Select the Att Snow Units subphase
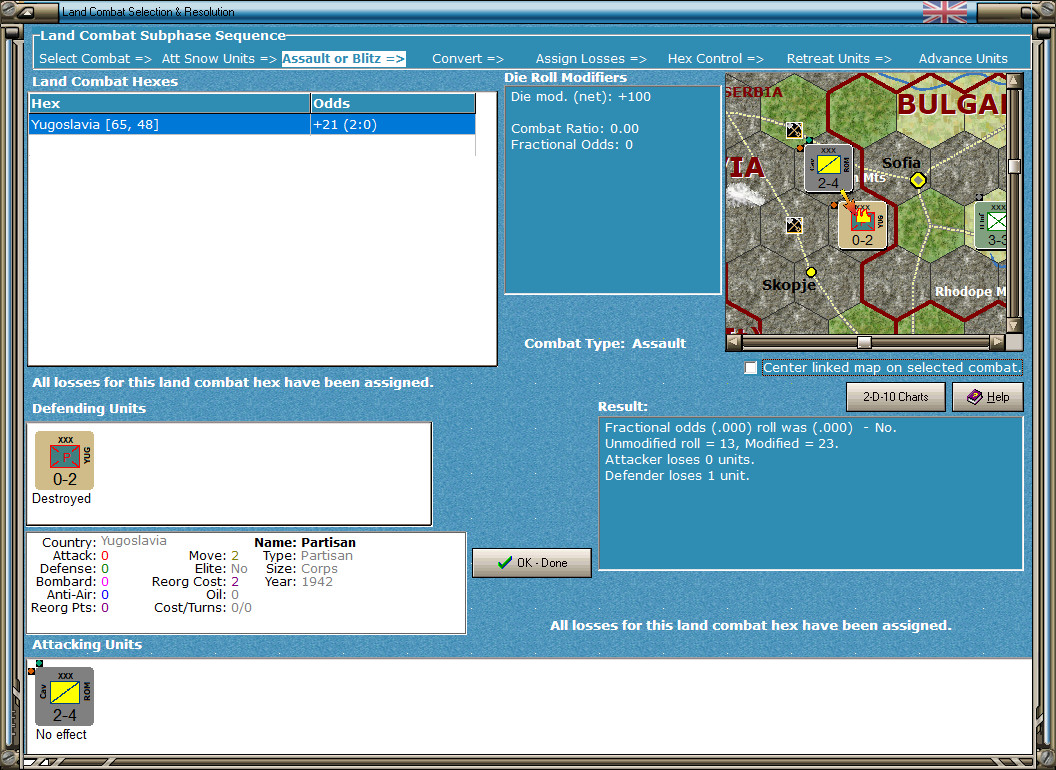The width and height of the screenshot is (1056, 770). tap(219, 59)
